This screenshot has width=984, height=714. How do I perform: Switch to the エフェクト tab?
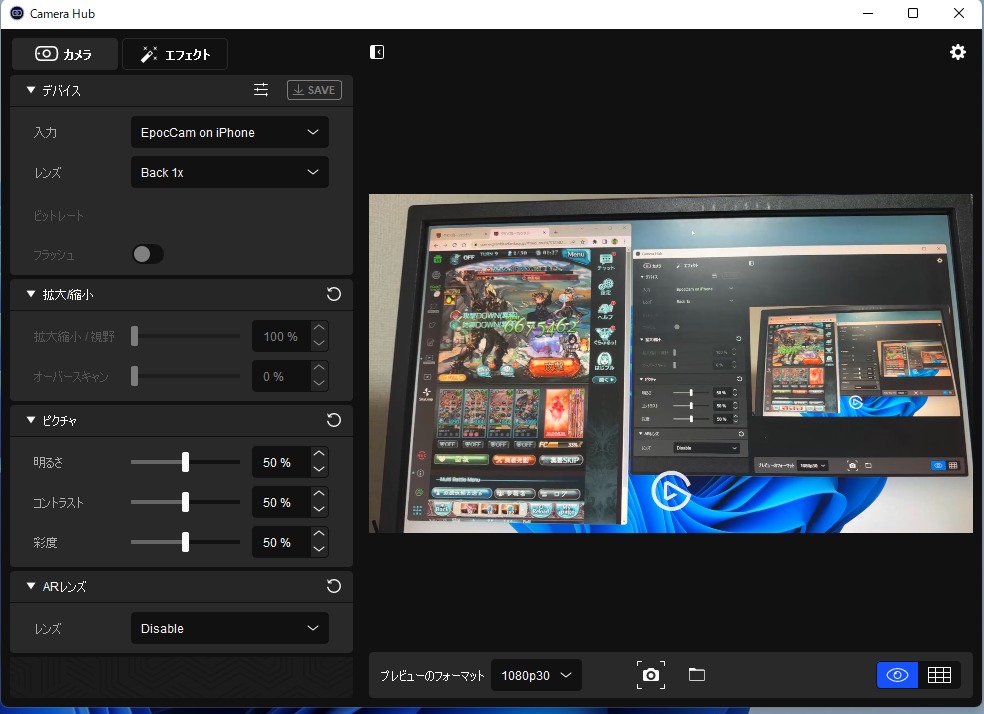[x=175, y=54]
